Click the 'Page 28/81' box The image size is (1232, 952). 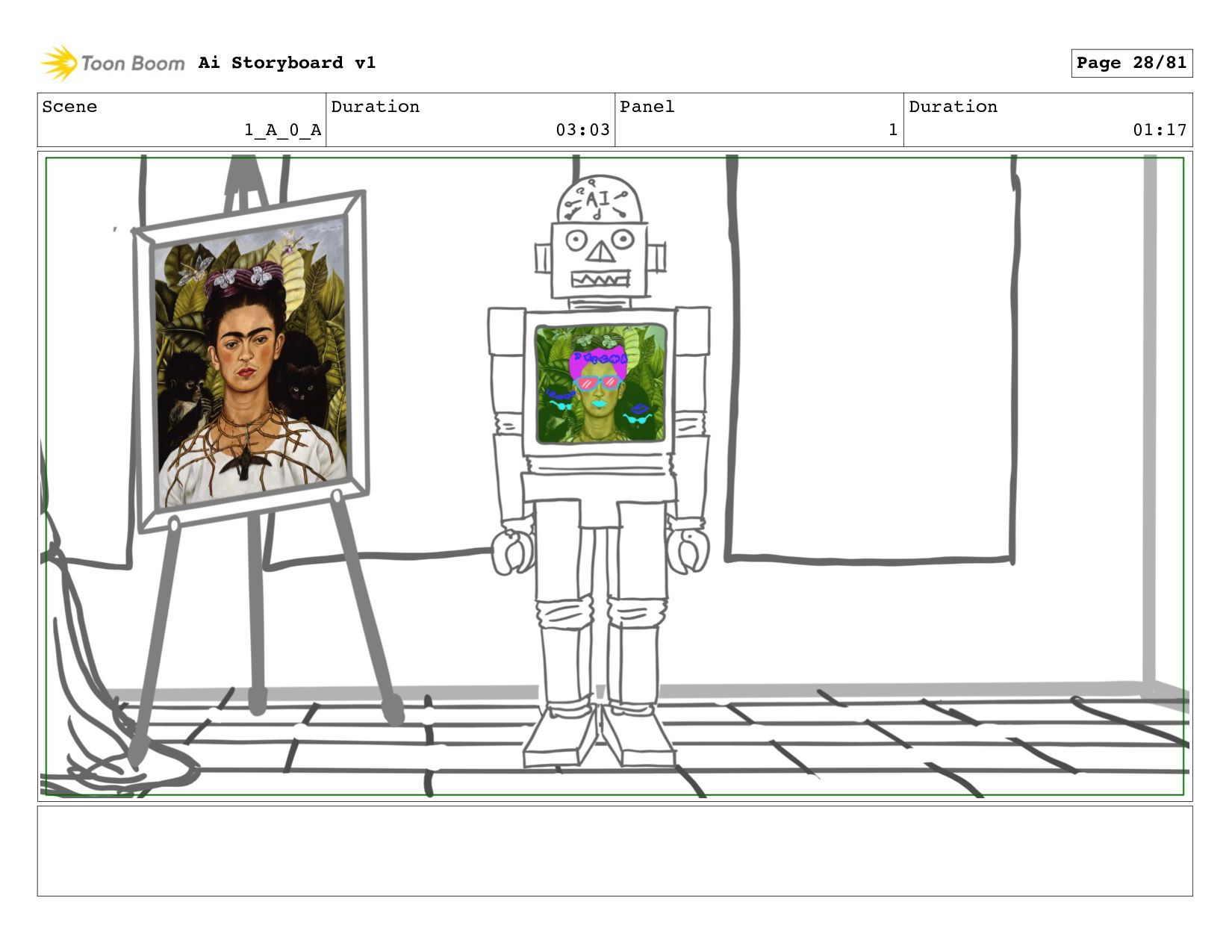(x=1131, y=63)
